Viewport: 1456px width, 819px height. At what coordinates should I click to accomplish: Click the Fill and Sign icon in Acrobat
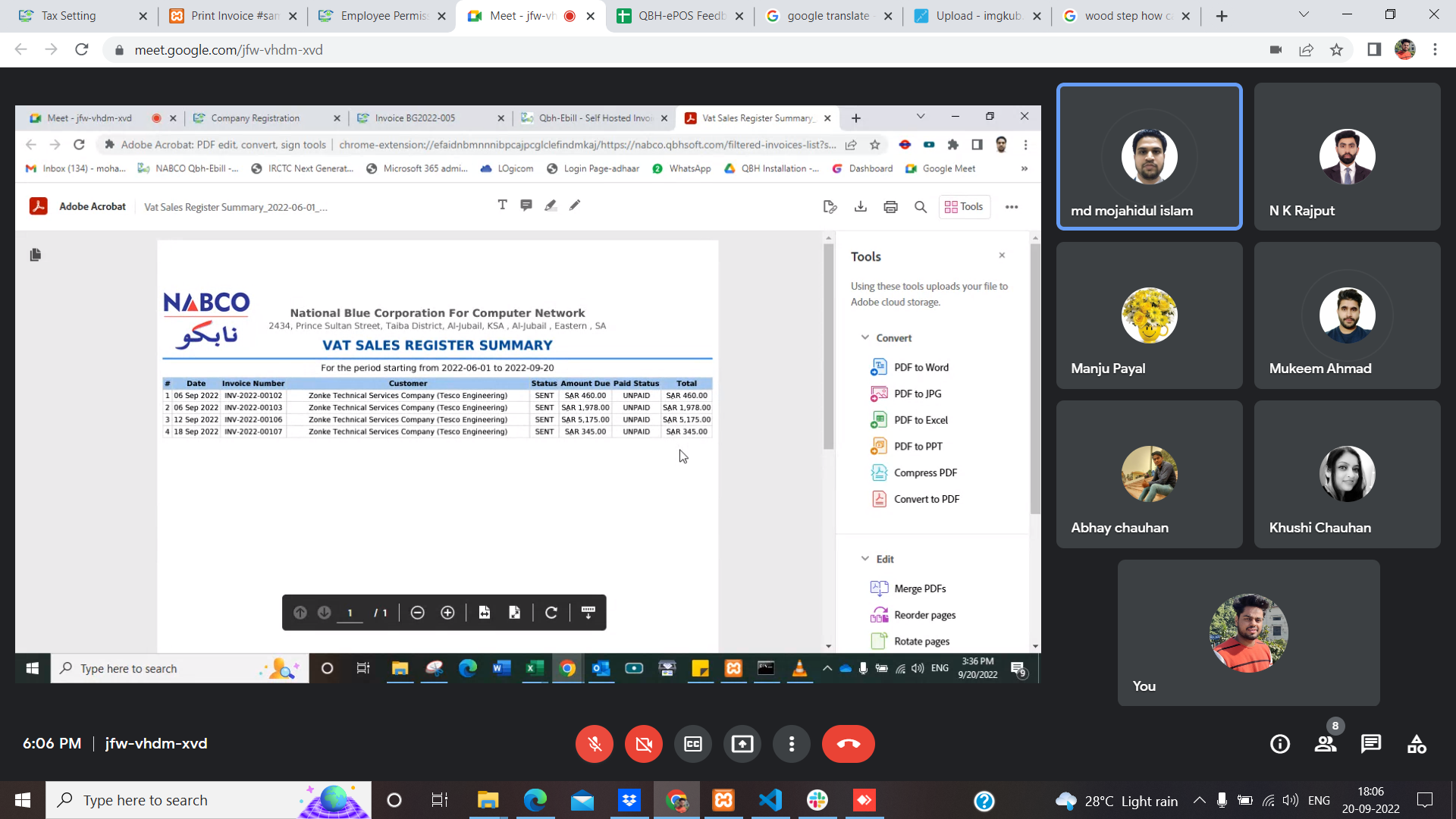830,207
